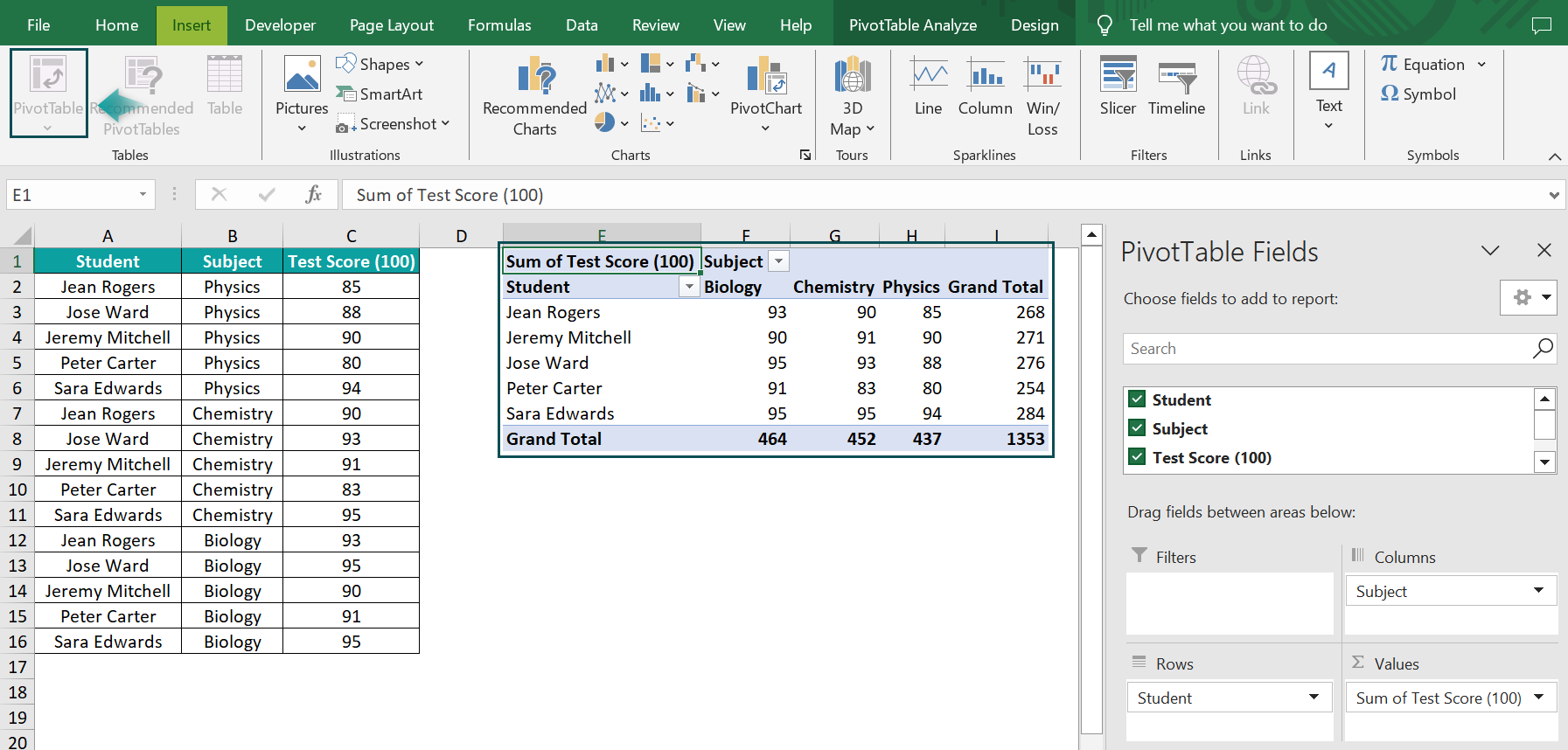
Task: Open the Data tab
Action: (582, 25)
